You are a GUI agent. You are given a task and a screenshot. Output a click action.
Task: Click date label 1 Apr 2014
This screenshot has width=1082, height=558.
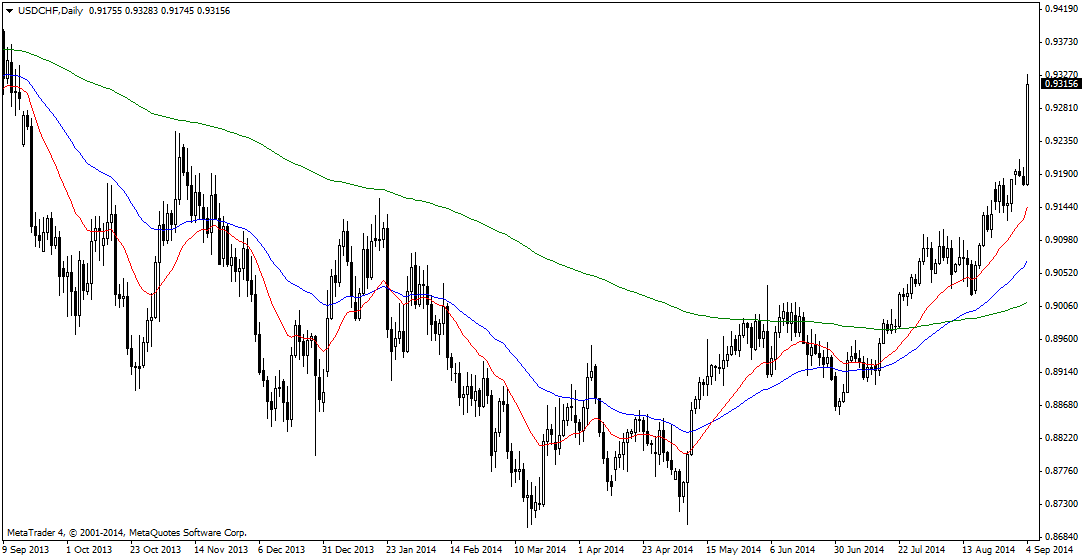[602, 550]
